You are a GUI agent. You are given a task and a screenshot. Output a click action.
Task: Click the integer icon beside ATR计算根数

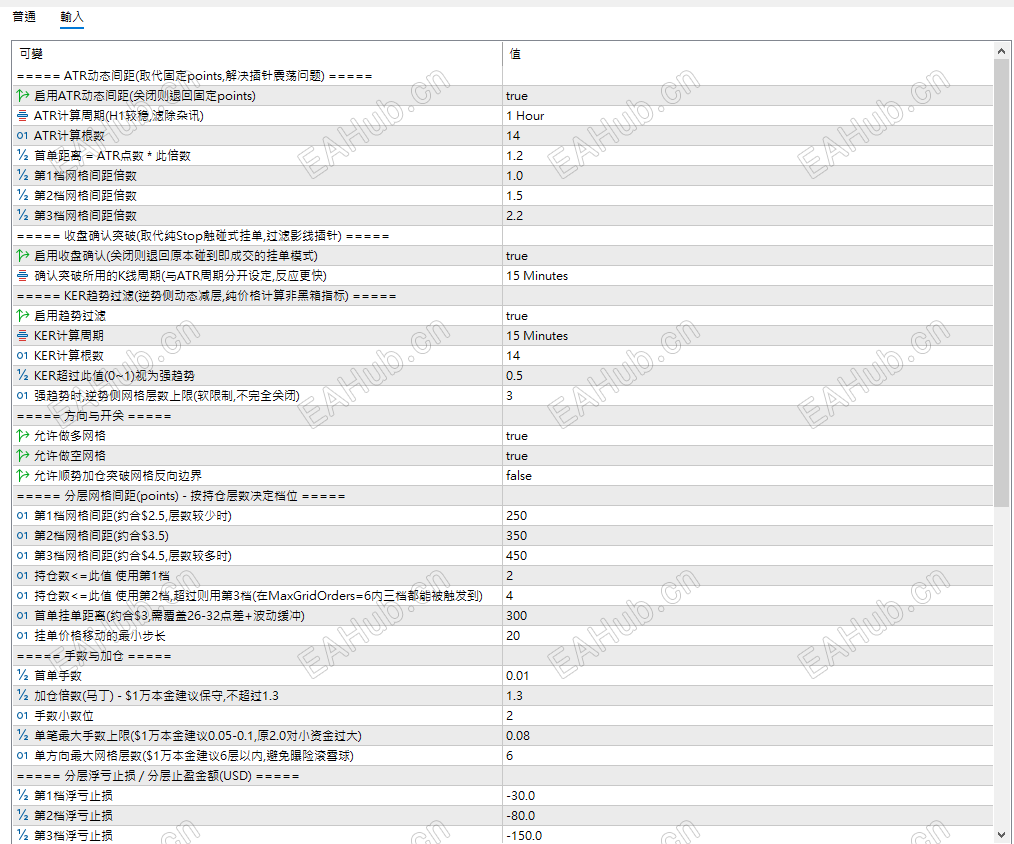click(23, 136)
